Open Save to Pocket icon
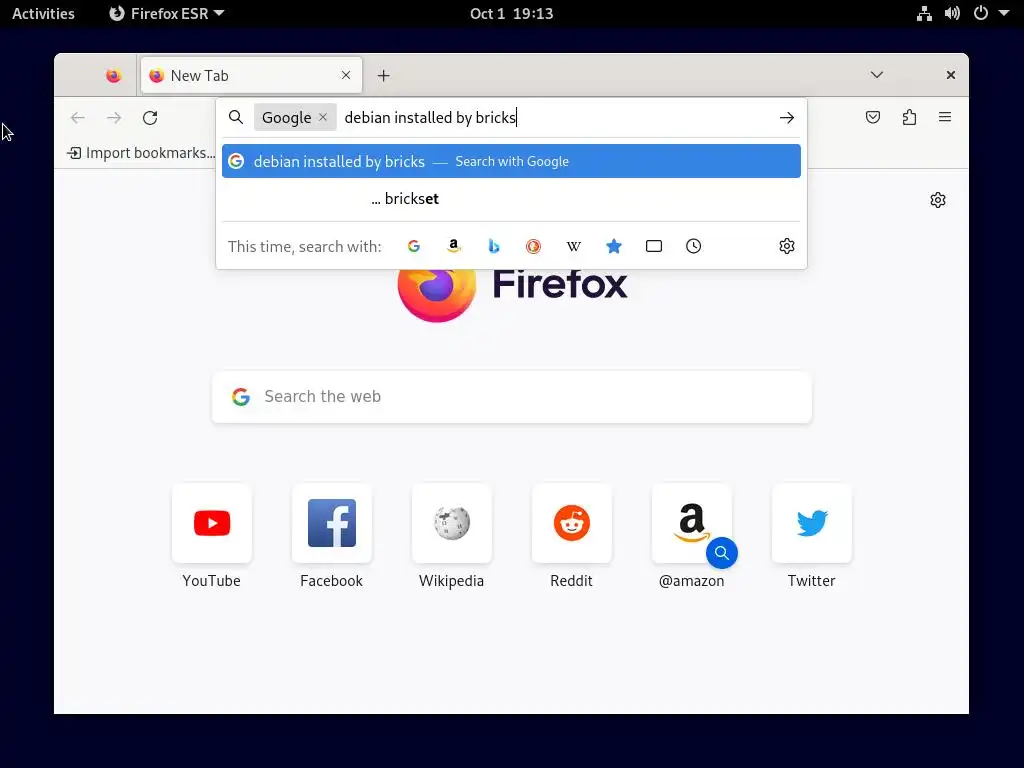1024x768 pixels. [x=873, y=118]
